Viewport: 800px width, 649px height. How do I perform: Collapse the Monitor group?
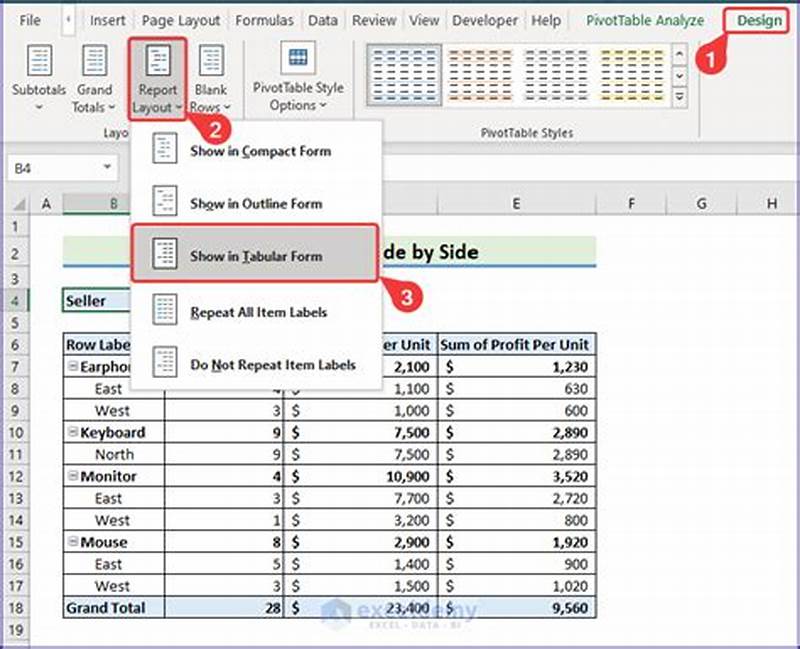point(74,476)
